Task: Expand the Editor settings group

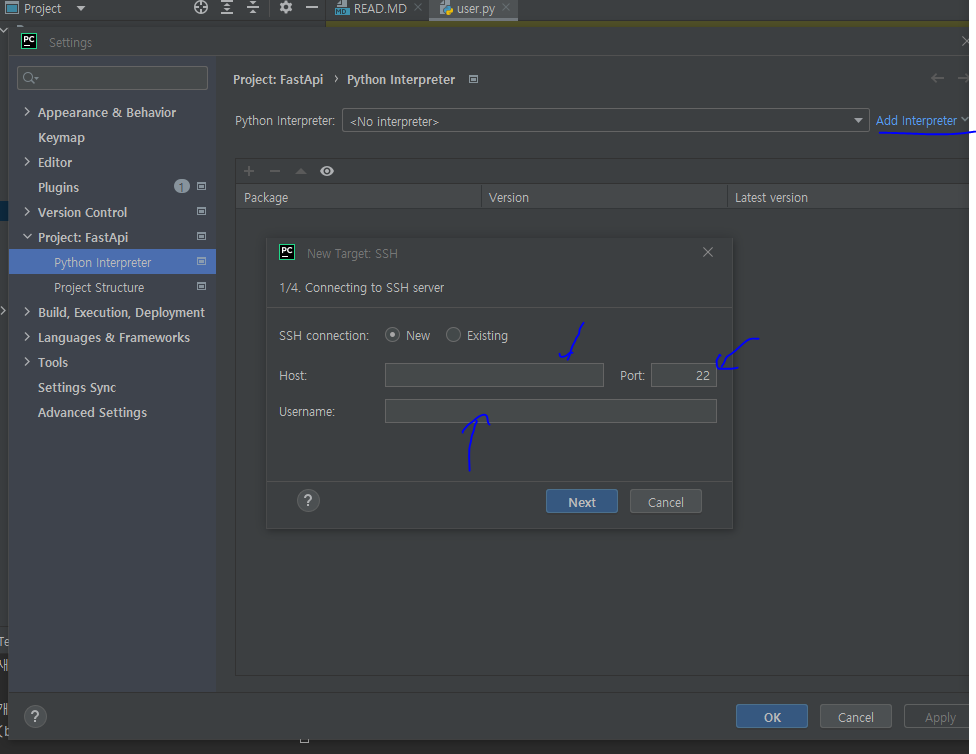Action: pos(27,161)
